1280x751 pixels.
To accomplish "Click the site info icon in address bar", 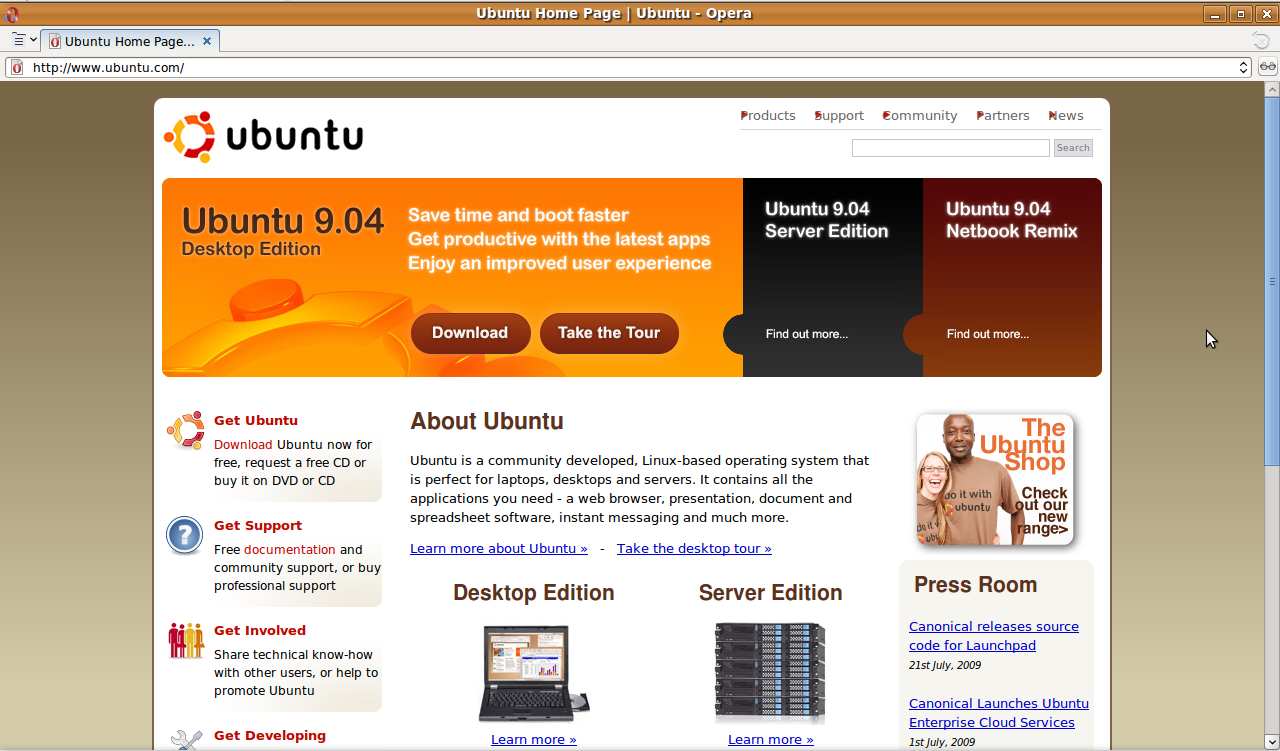I will 17,68.
